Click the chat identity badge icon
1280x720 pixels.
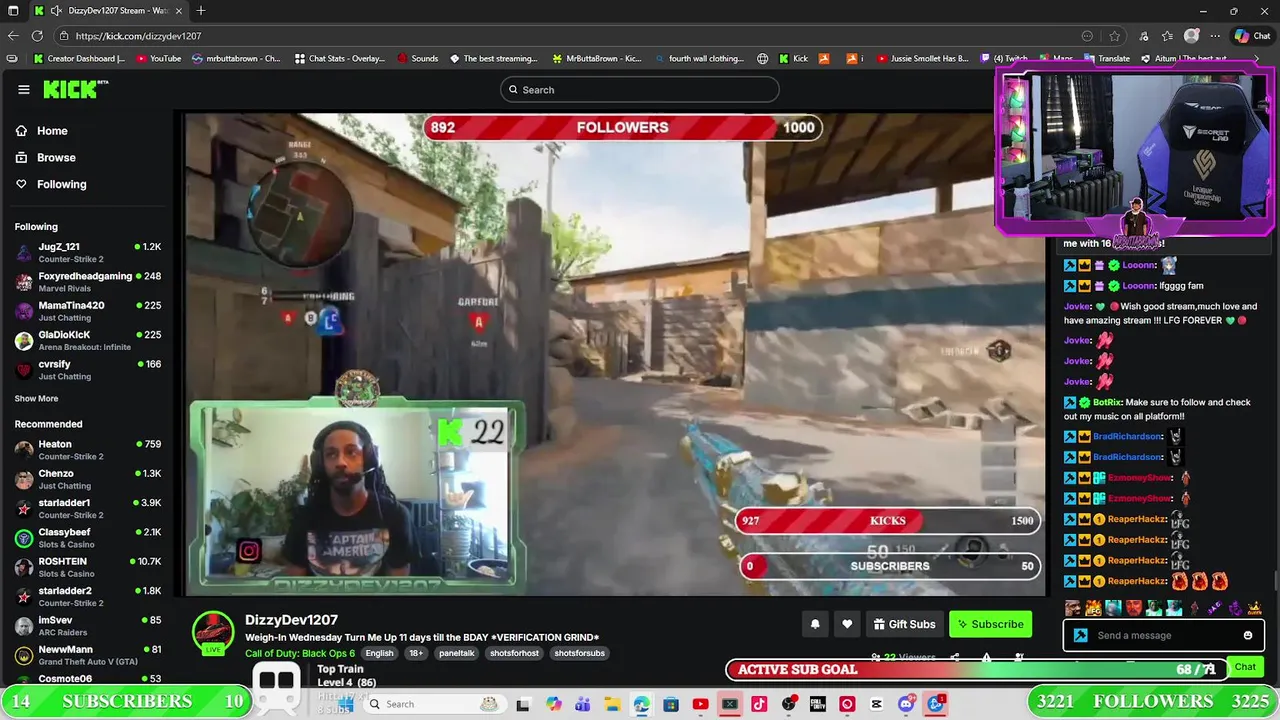click(x=1080, y=636)
